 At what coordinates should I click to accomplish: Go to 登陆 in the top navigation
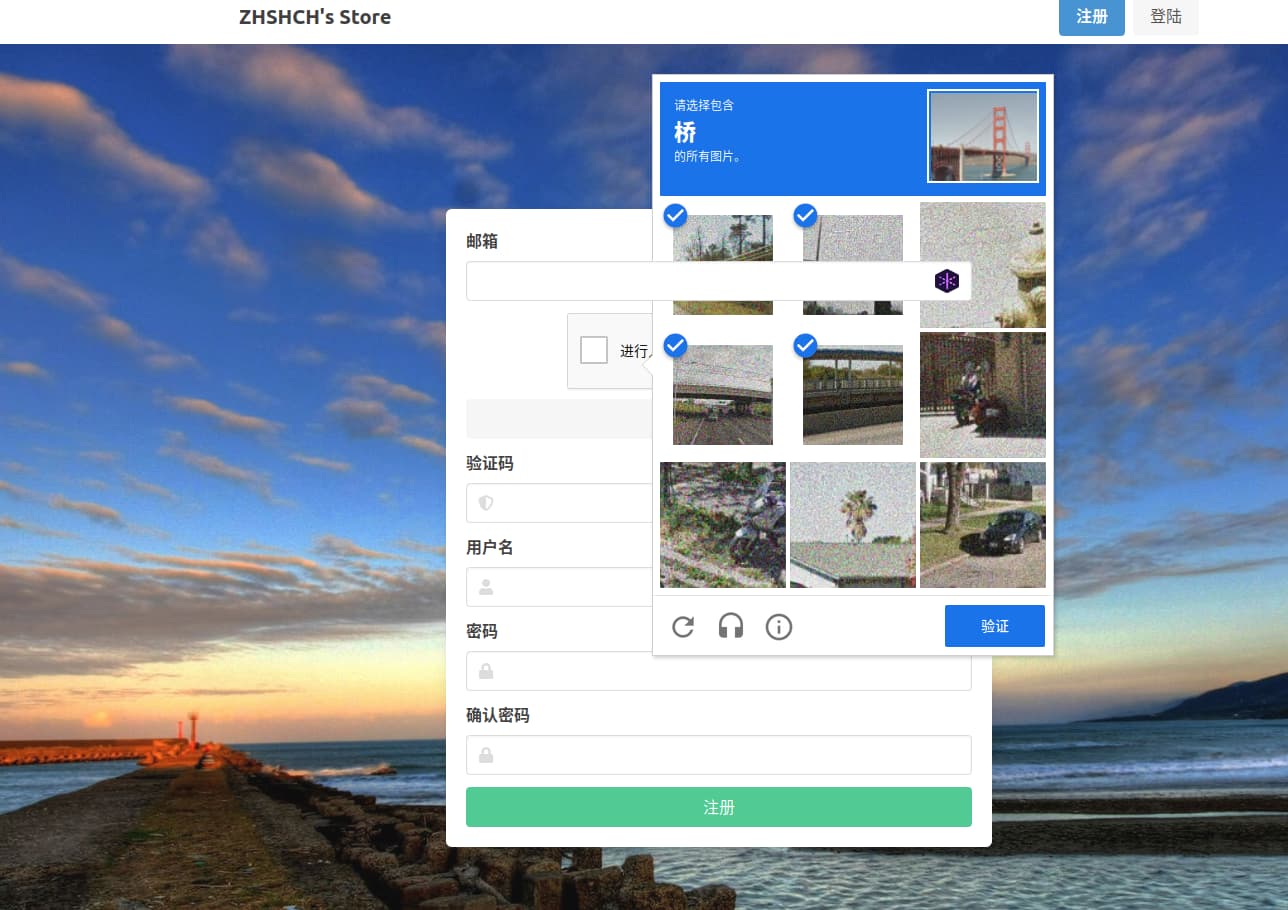1165,17
